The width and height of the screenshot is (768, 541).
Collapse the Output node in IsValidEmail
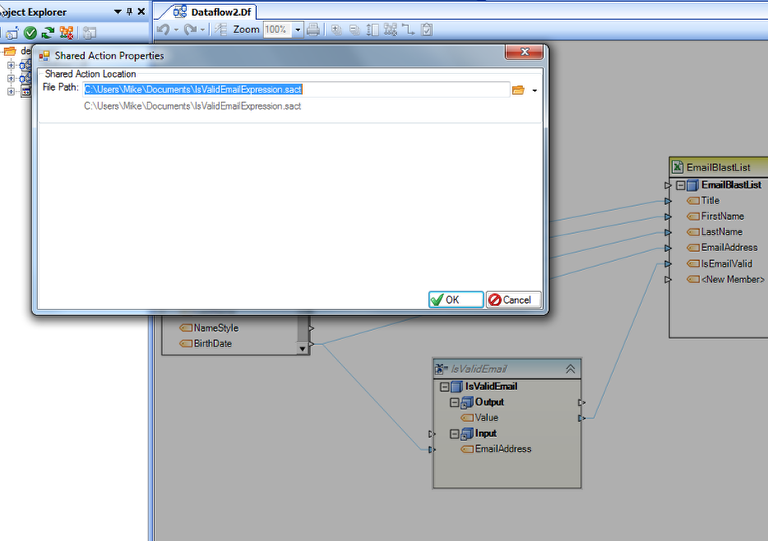point(455,402)
